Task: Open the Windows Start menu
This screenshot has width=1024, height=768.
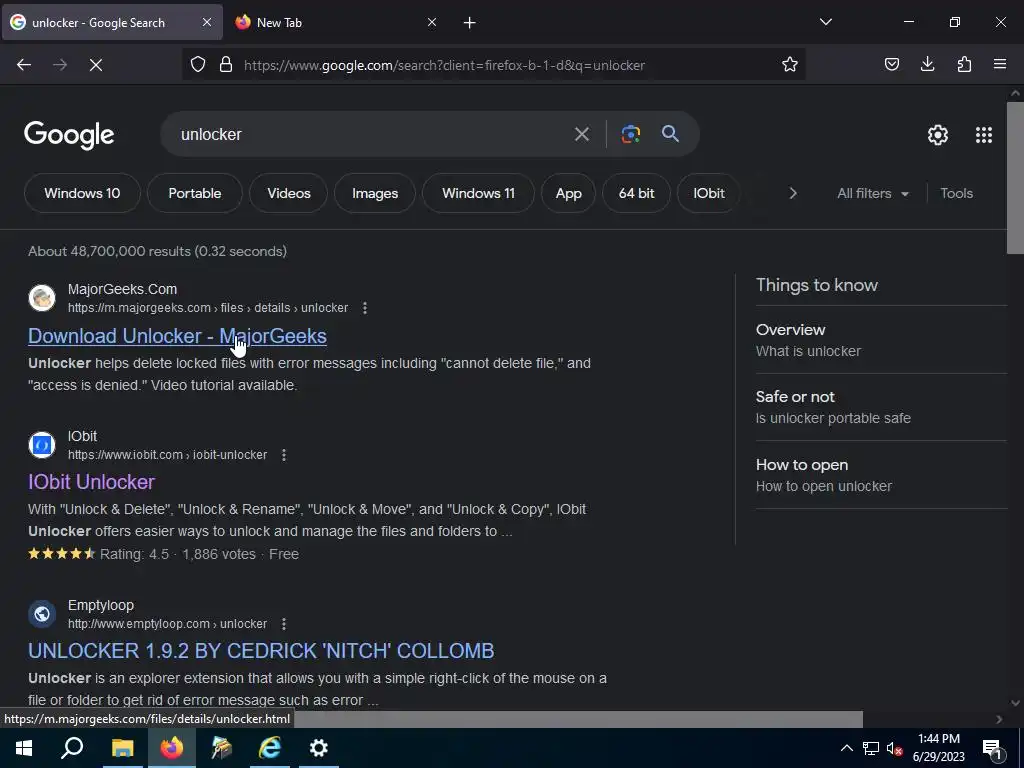Action: pyautogui.click(x=24, y=748)
